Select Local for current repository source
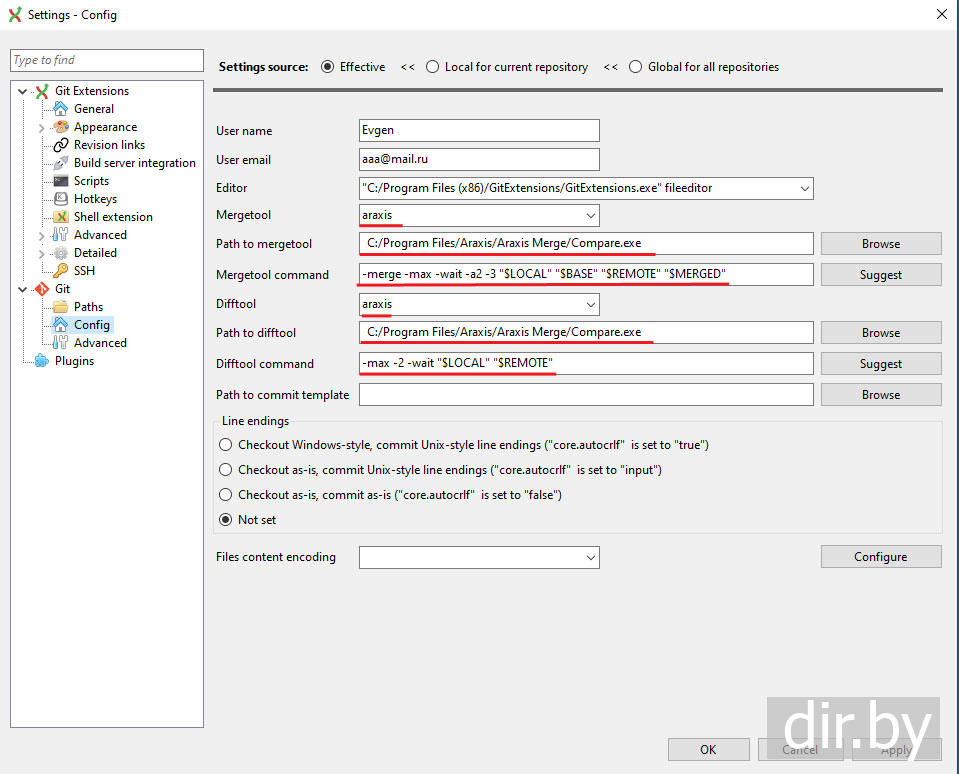The image size is (959, 774). [433, 67]
